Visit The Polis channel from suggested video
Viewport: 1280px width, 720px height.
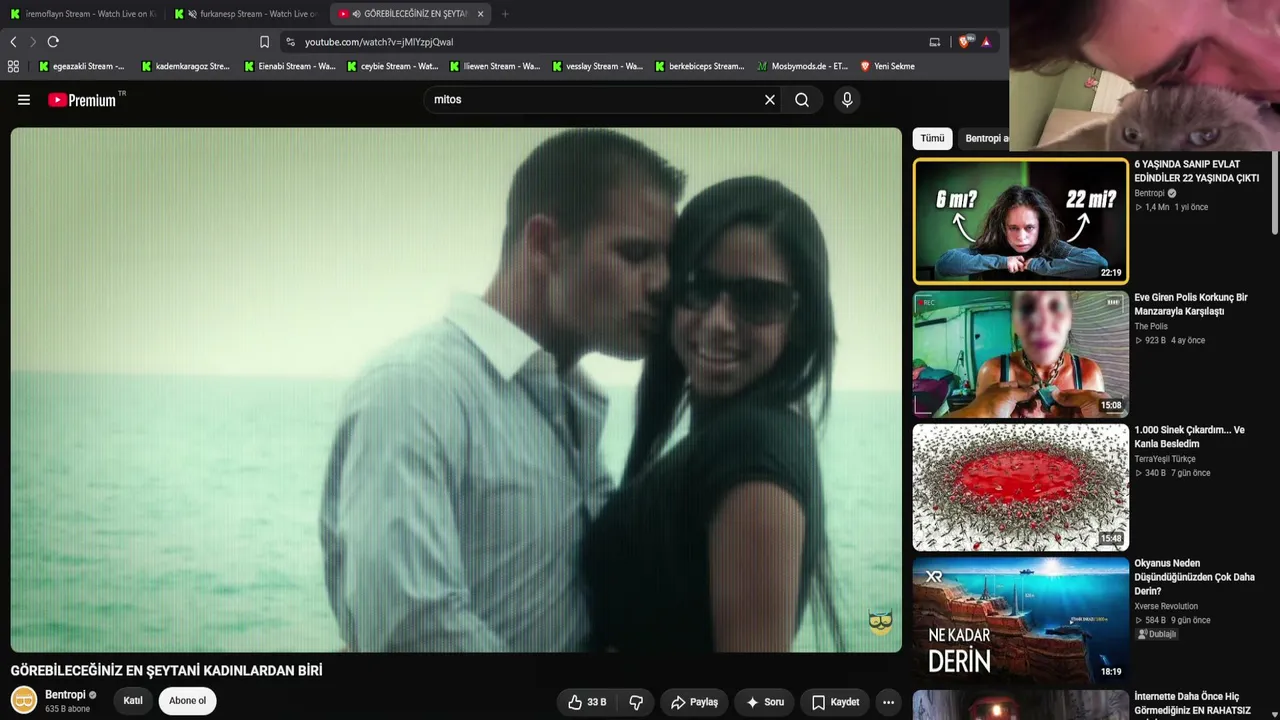coord(1151,326)
